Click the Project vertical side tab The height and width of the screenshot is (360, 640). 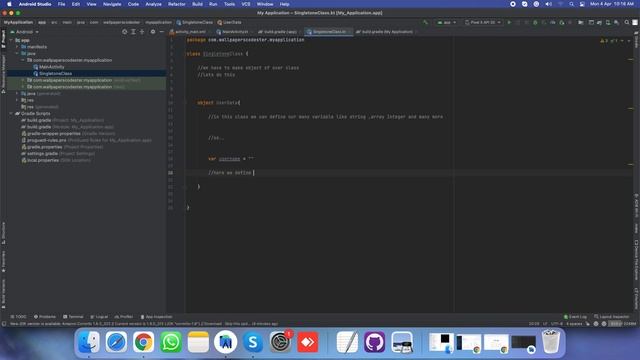(3, 39)
